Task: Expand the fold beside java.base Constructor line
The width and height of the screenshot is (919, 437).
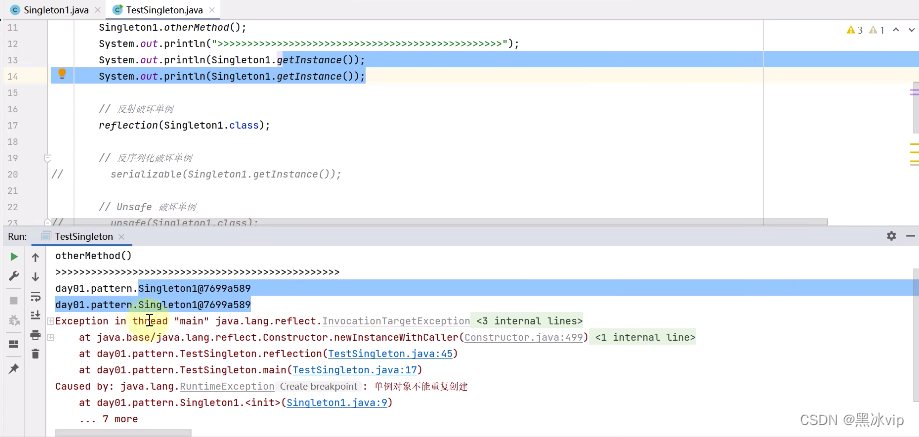Action: [x=50, y=337]
